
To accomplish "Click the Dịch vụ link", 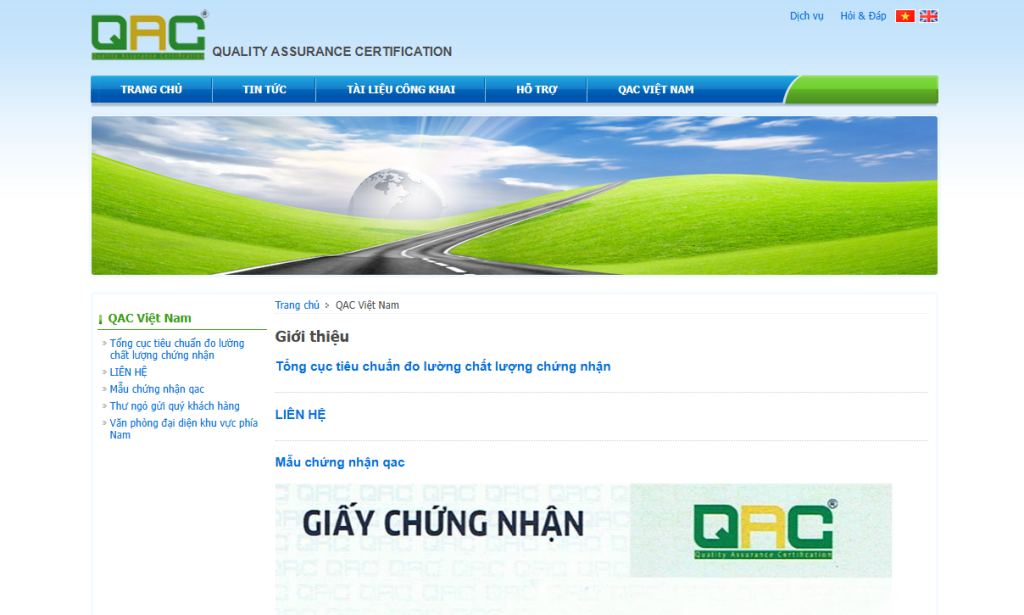I will coord(806,16).
